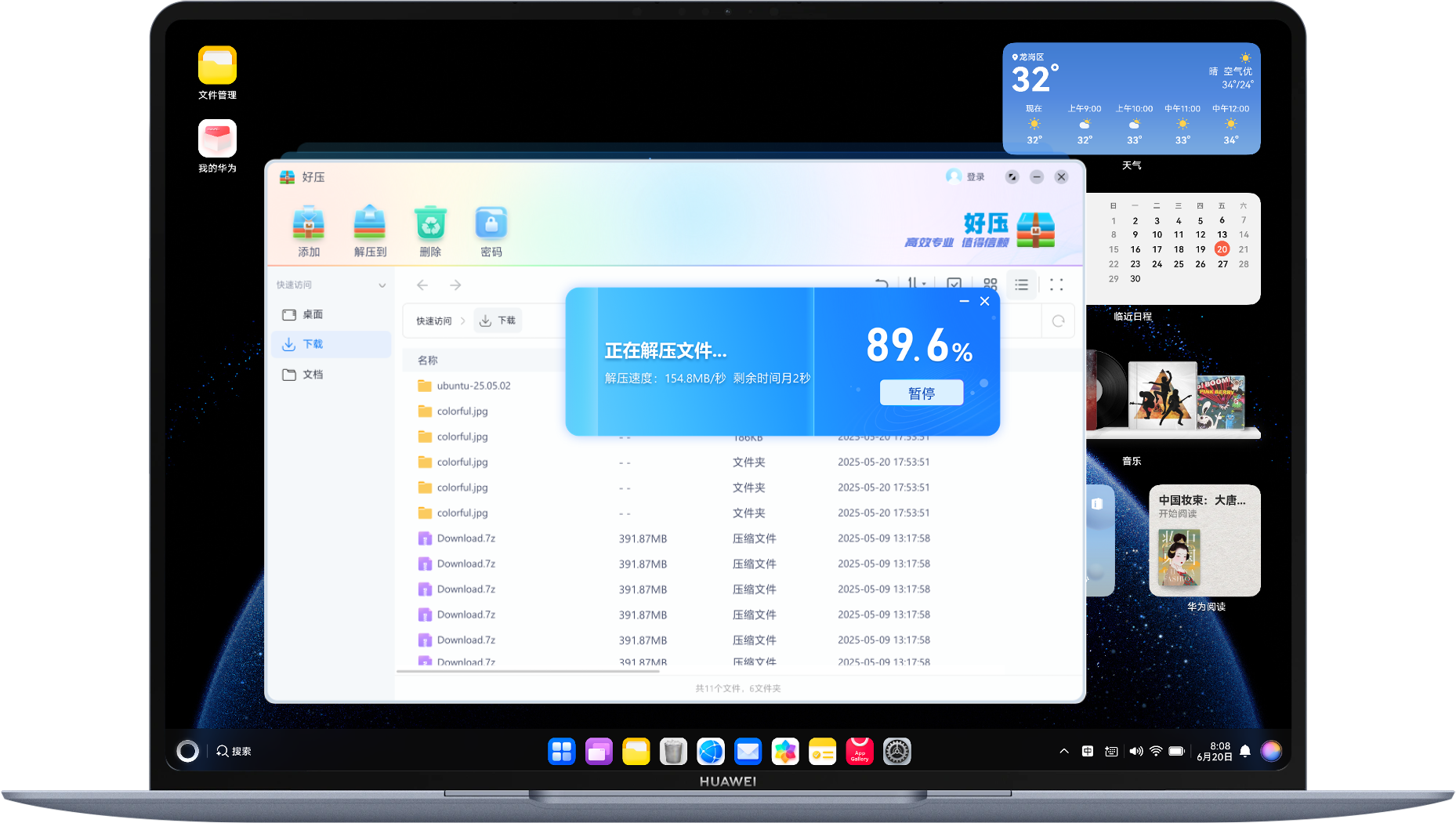Toggle the multi-select checkbox icon in the toolbar

954,283
